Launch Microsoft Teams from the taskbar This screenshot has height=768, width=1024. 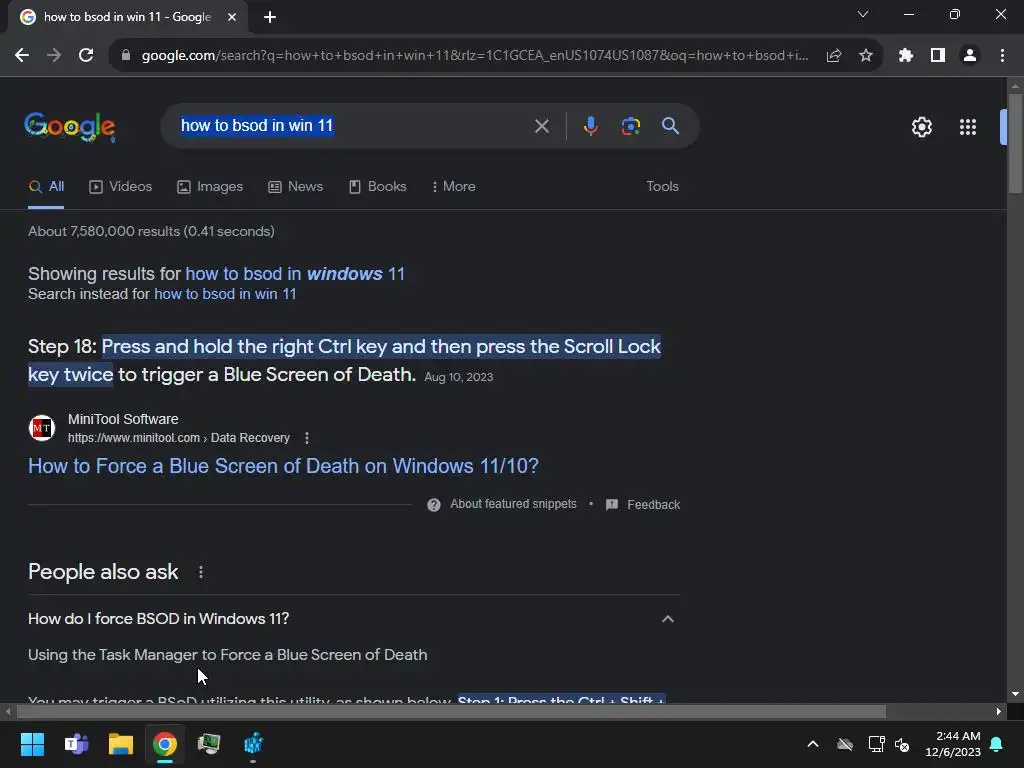coord(76,744)
